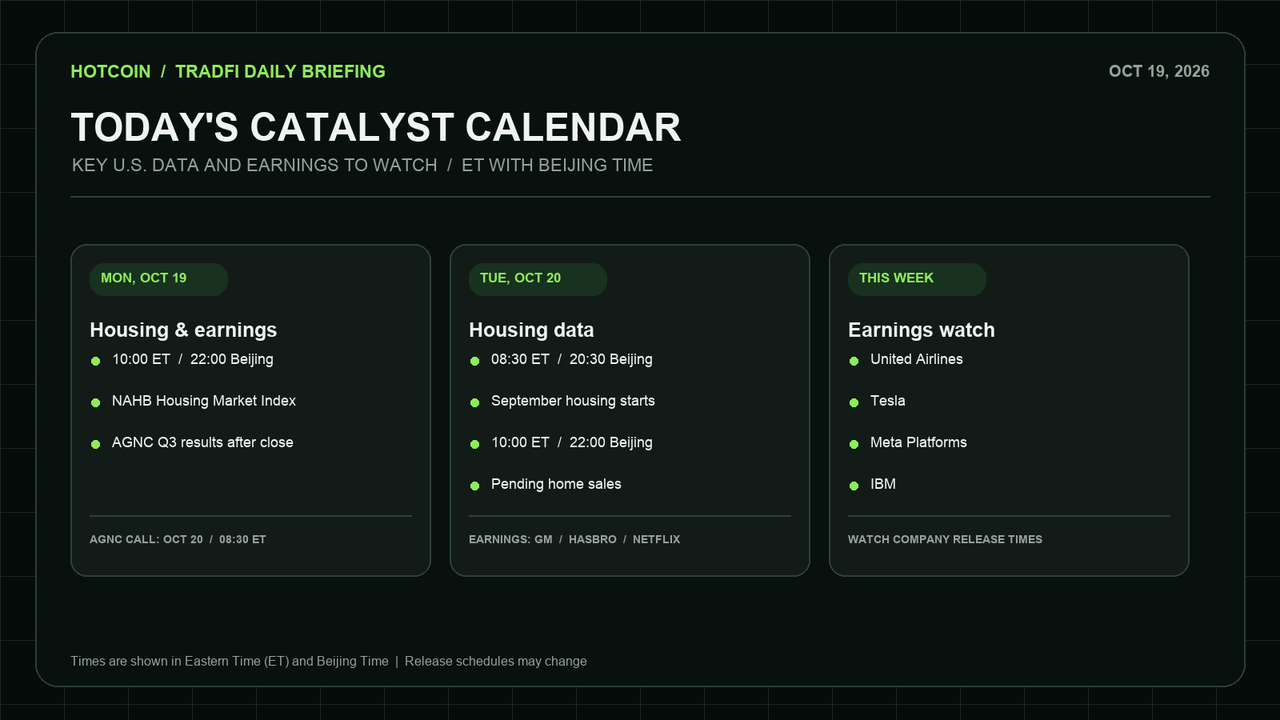Select the OCT 19, 2026 date label
Image resolution: width=1280 pixels, height=720 pixels.
click(1159, 72)
